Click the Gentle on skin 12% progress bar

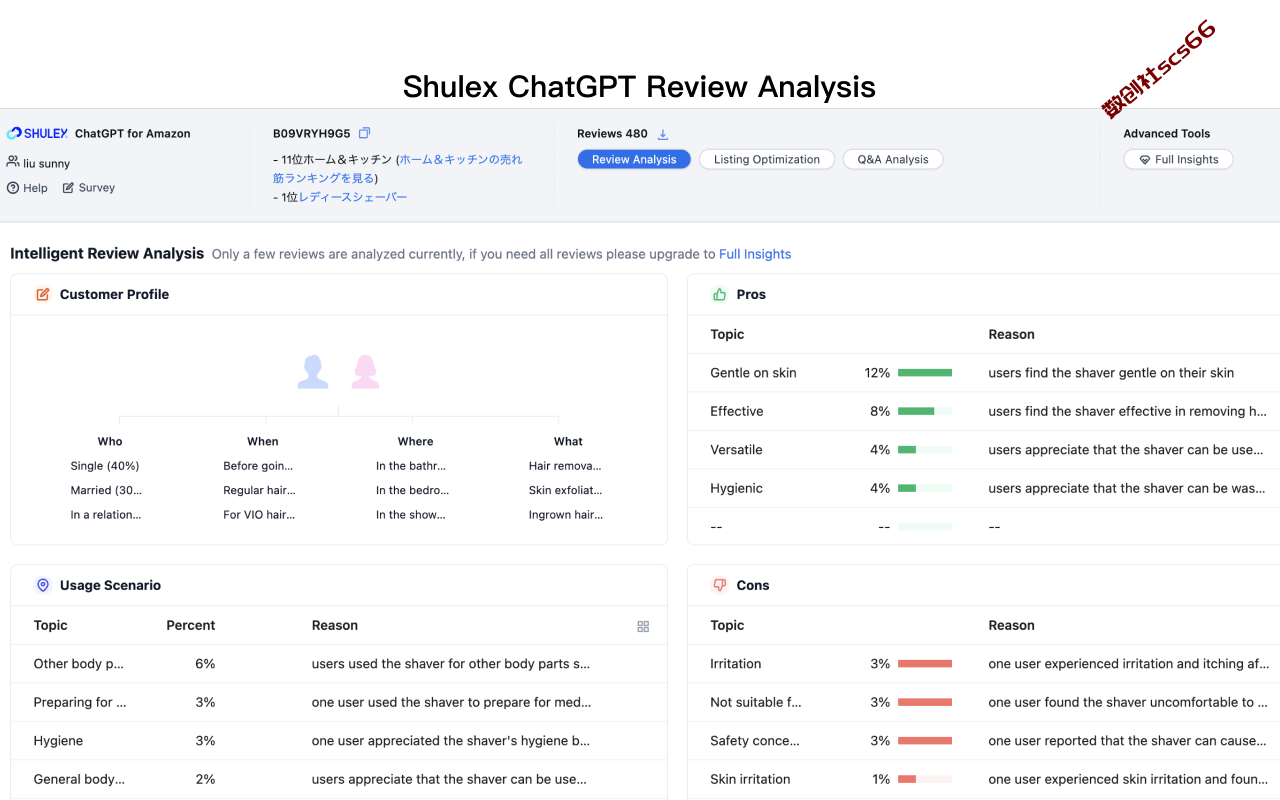tap(925, 373)
